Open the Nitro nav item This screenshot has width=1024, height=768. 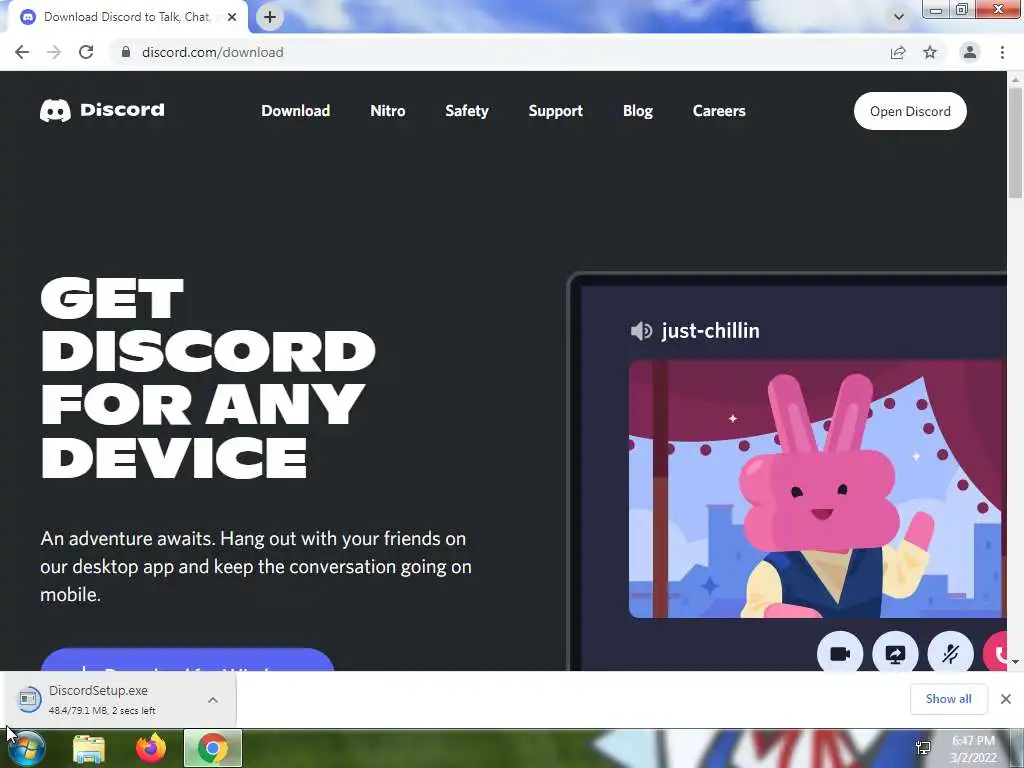point(388,111)
